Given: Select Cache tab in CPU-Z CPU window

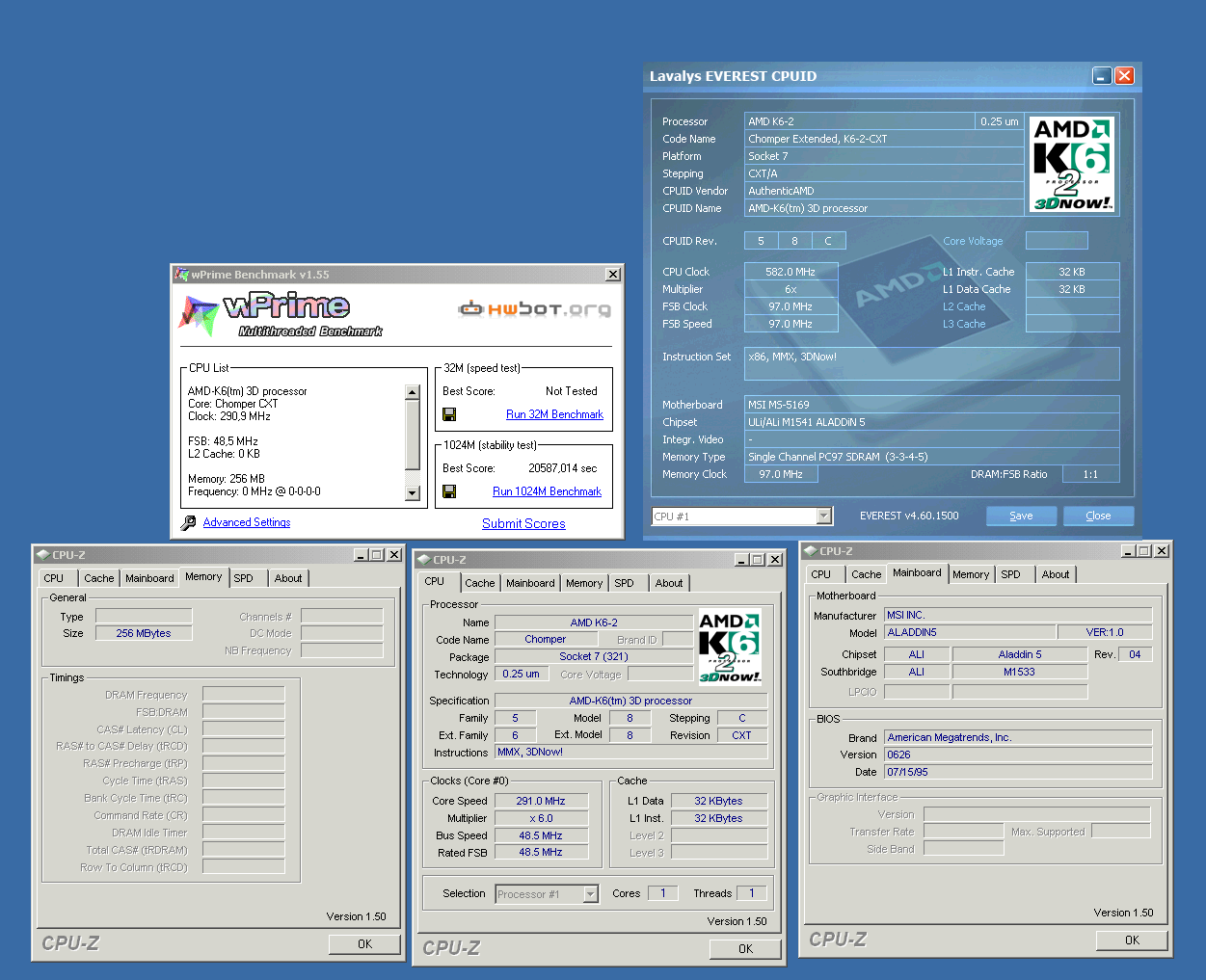Looking at the screenshot, I should tap(479, 583).
